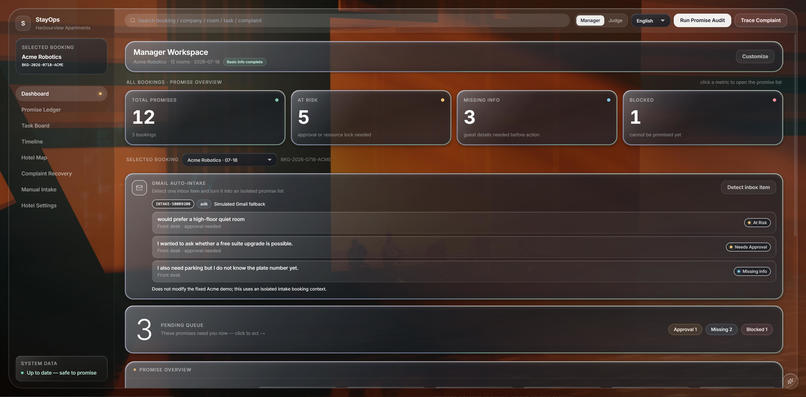This screenshot has width=806, height=397.
Task: Open Complaint Recovery in sidebar
Action: click(x=61, y=173)
